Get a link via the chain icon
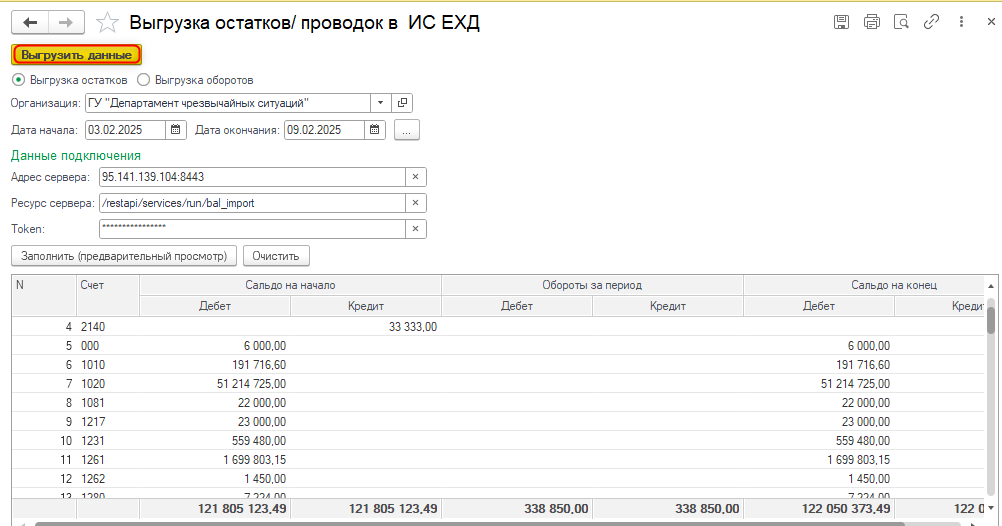The height and width of the screenshot is (526, 1002). click(931, 22)
